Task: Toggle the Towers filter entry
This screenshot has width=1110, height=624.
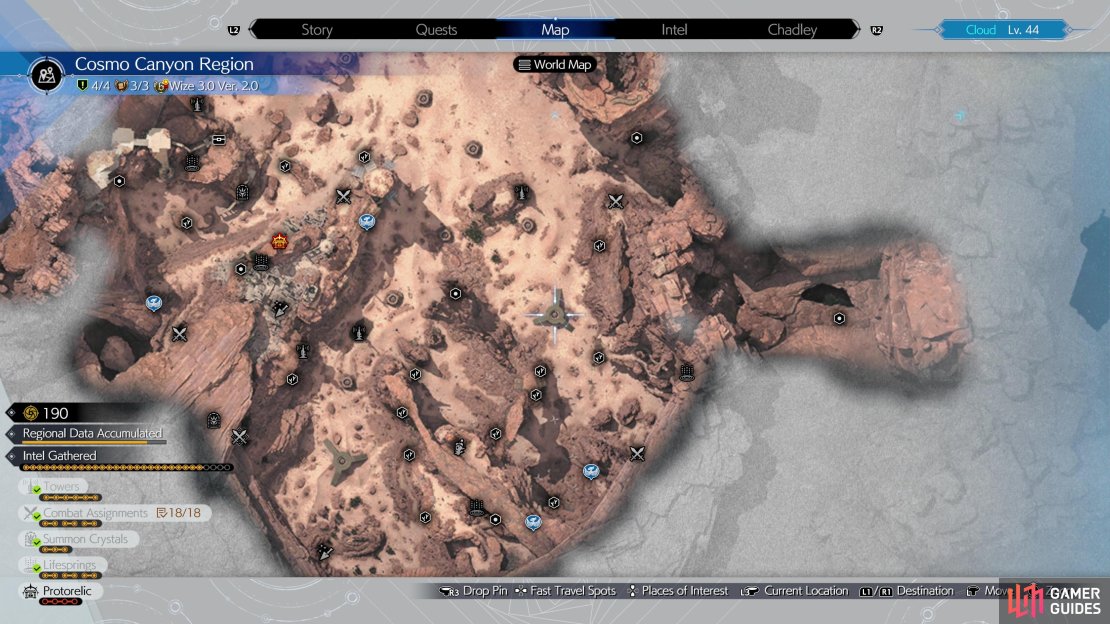Action: [54, 487]
